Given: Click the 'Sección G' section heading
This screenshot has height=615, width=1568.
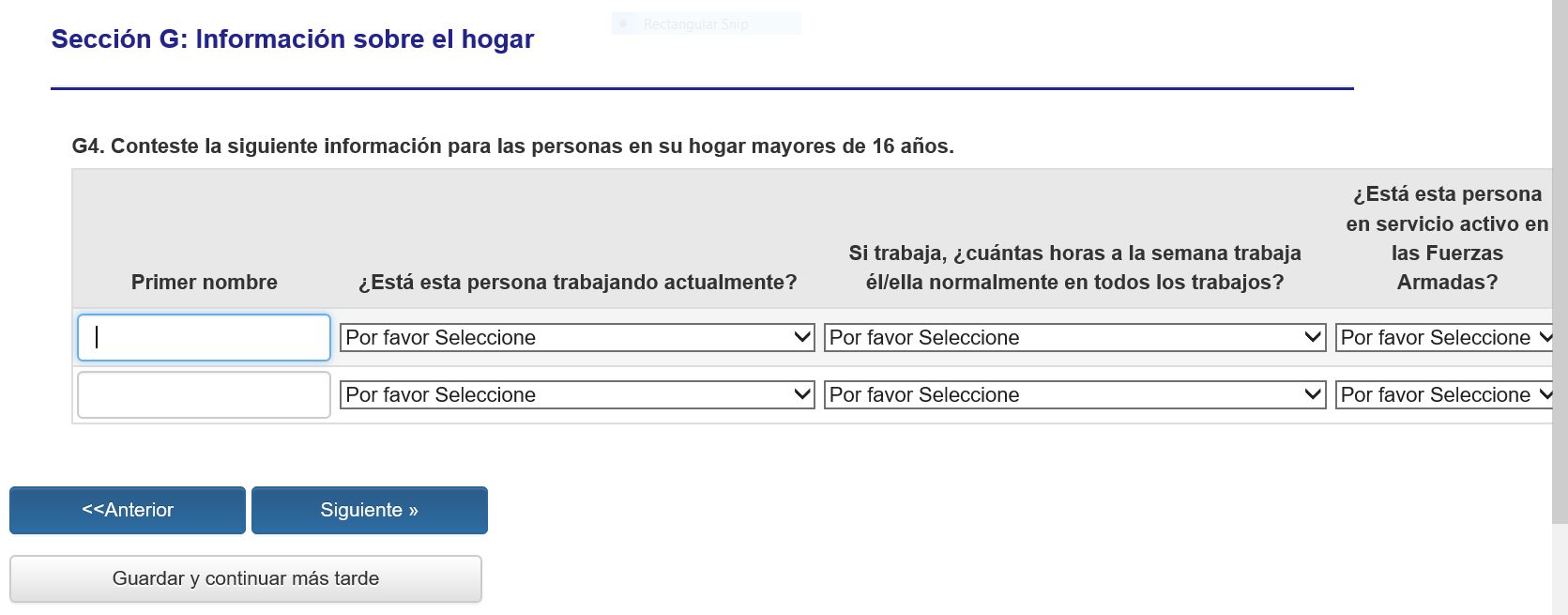Looking at the screenshot, I should 292,39.
